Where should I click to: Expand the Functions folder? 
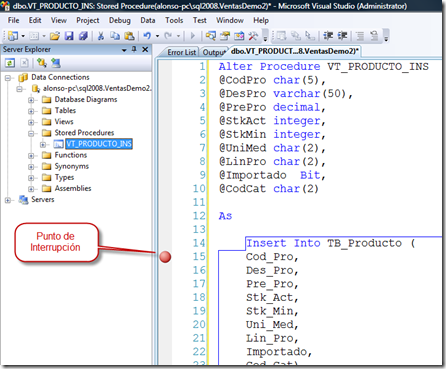[x=31, y=156]
